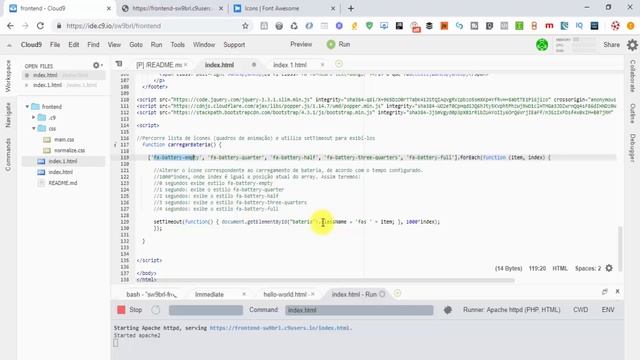Screen dimensions: 640x360
Task: Open the Find menu
Action: tap(93, 44)
